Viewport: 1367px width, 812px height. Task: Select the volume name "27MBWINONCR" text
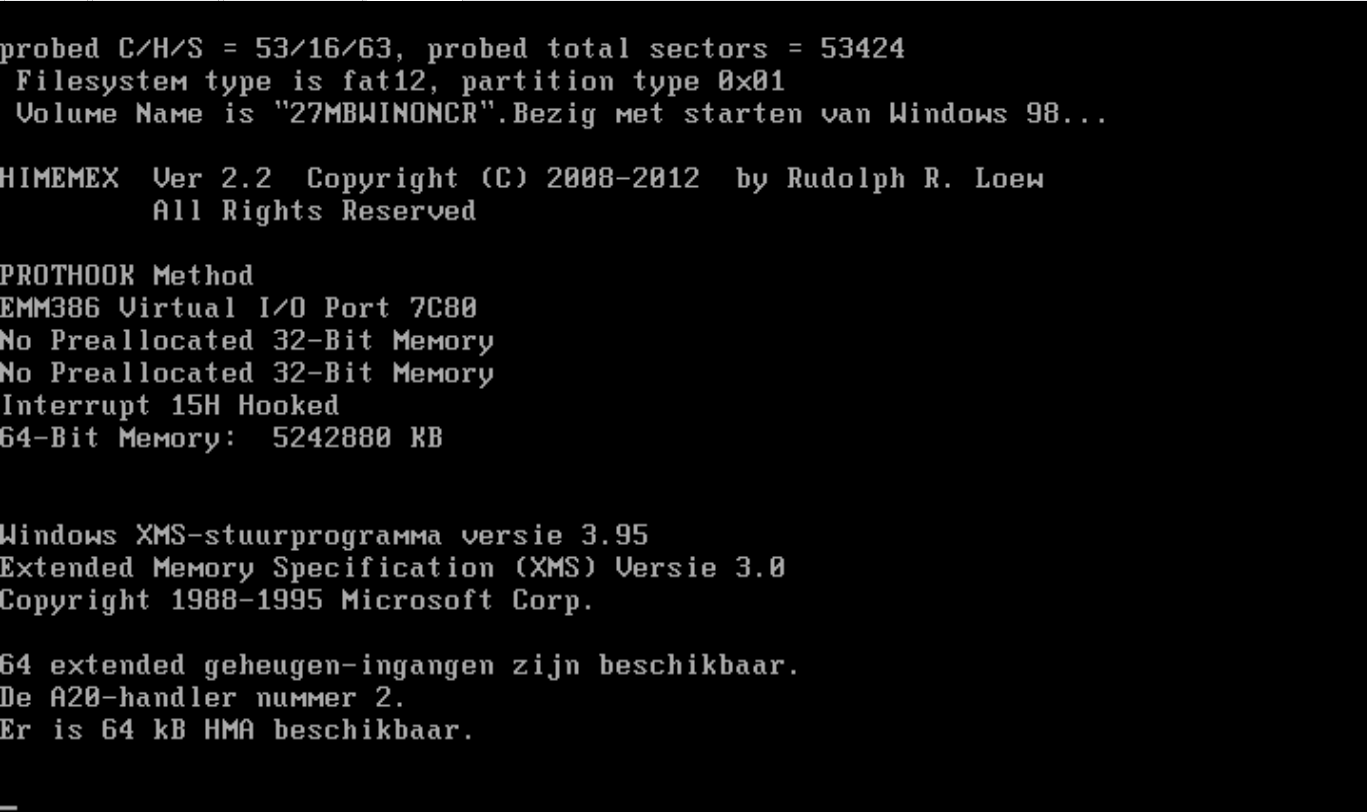coord(383,114)
